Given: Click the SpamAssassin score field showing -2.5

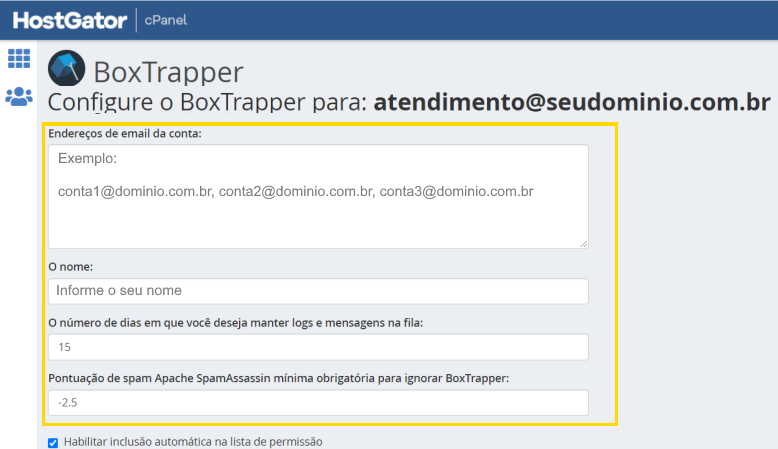Looking at the screenshot, I should click(318, 402).
